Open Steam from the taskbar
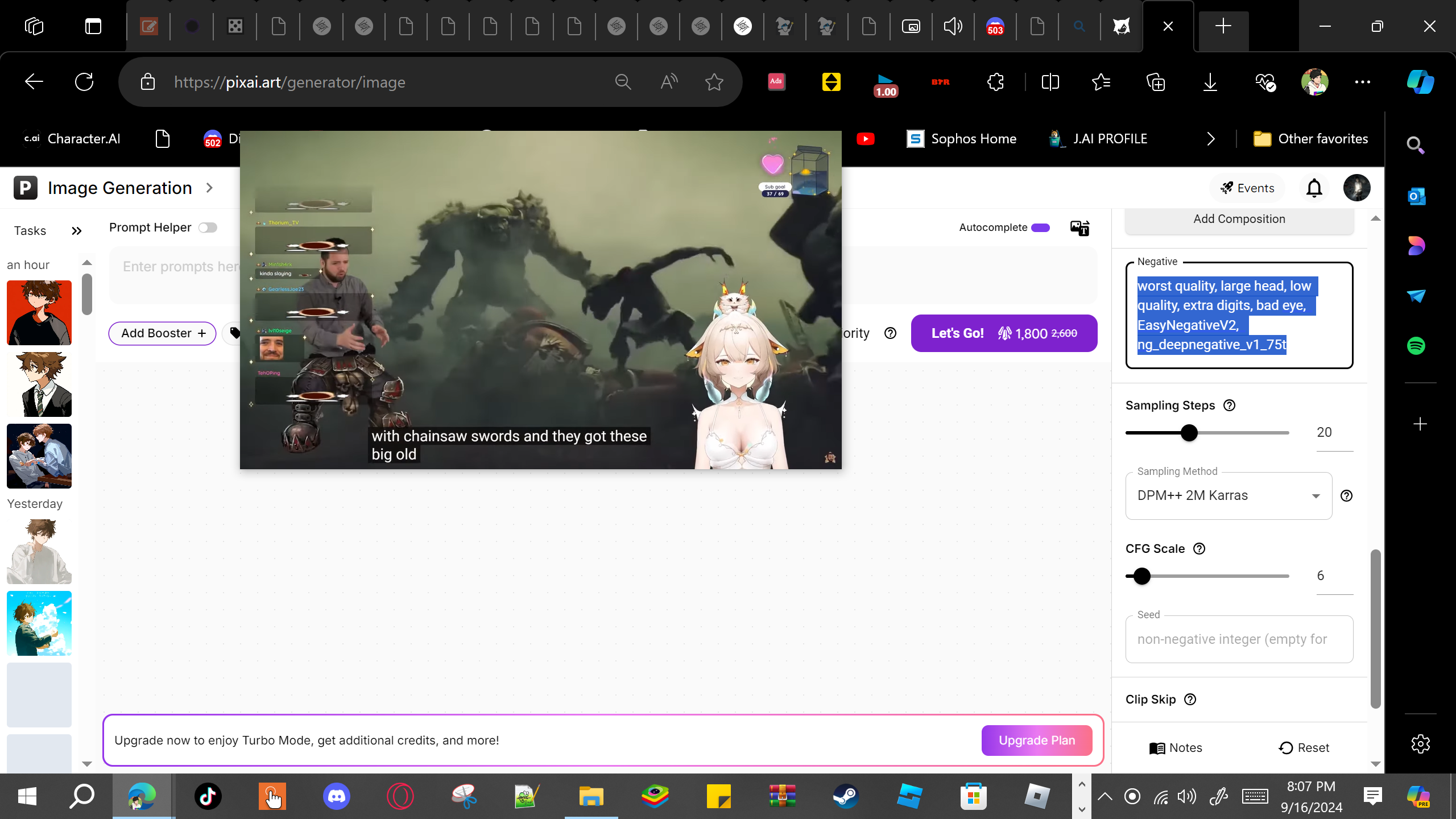The image size is (1456, 819). point(846,796)
